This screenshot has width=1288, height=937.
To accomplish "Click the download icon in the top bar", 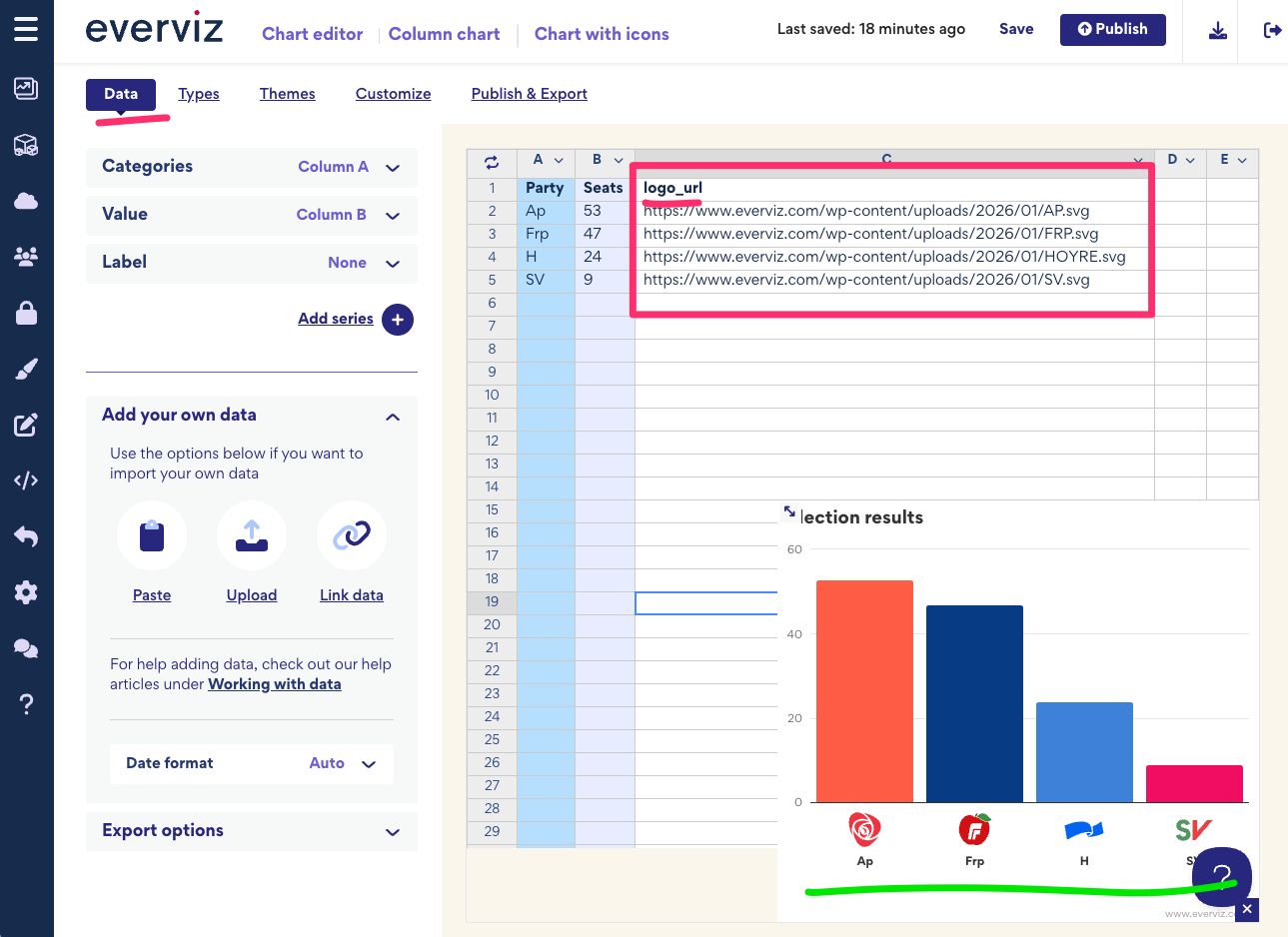I will point(1217,30).
